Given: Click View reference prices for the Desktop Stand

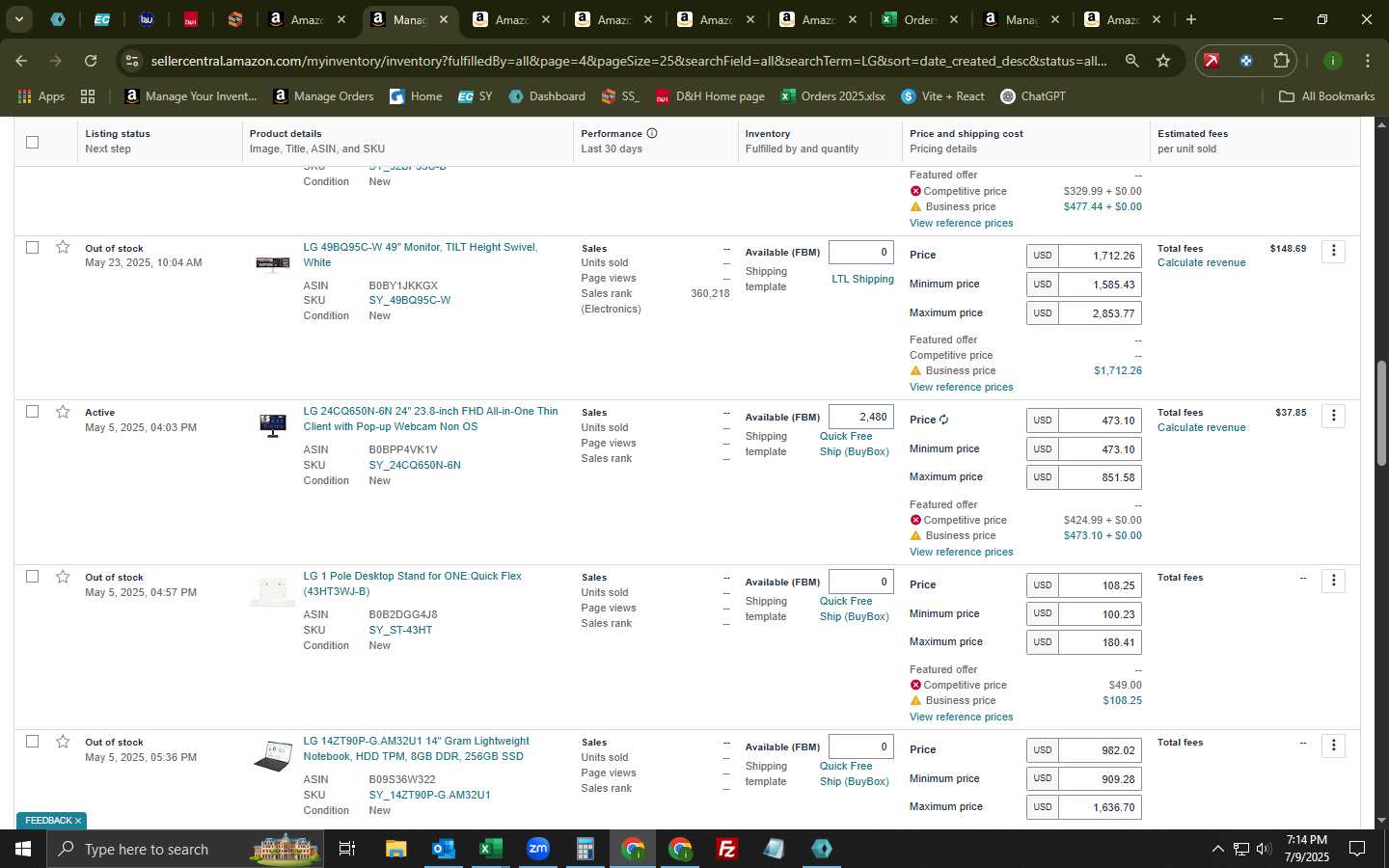Looking at the screenshot, I should click(x=961, y=717).
